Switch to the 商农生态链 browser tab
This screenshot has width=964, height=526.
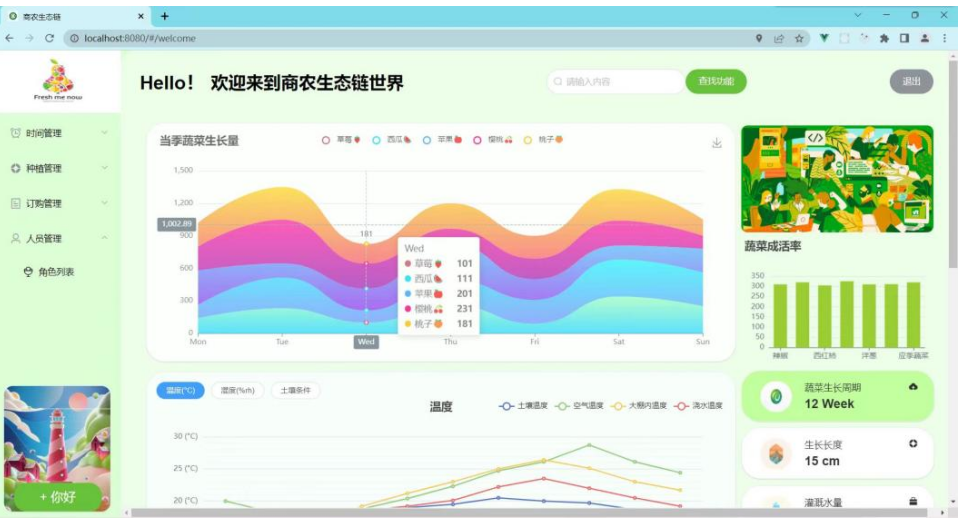tap(74, 17)
